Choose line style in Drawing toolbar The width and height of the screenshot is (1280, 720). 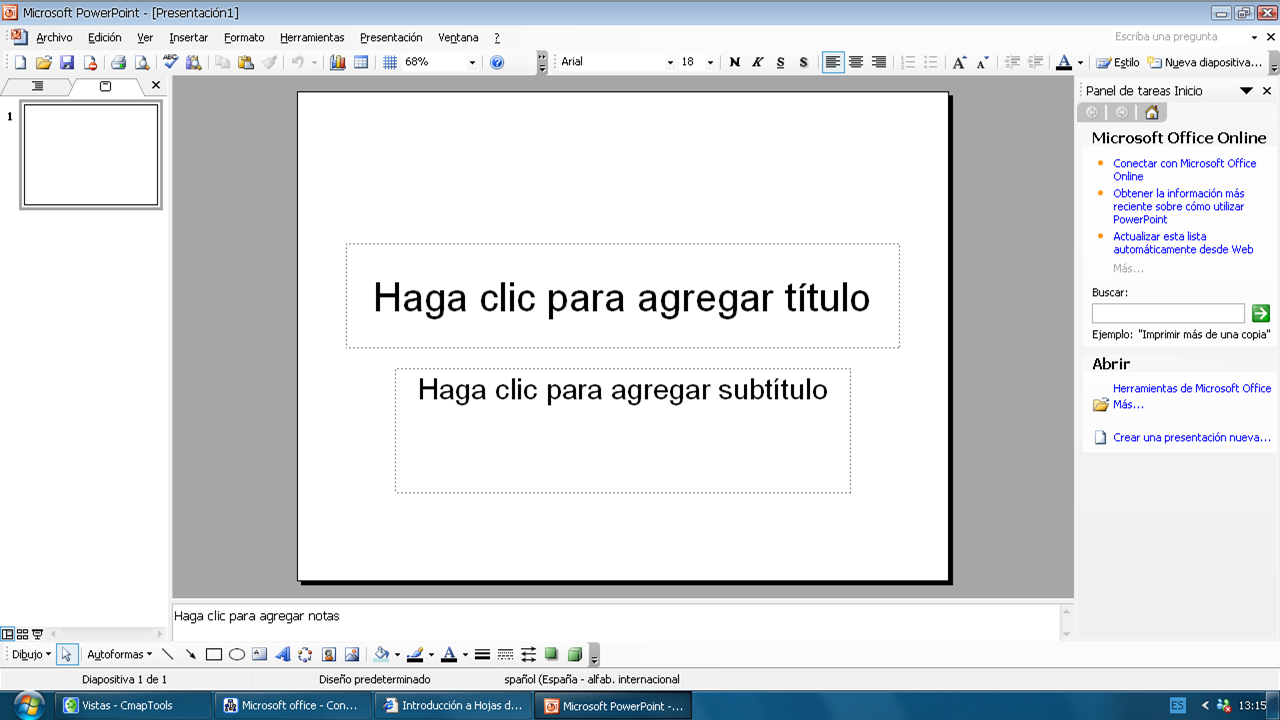(482, 655)
